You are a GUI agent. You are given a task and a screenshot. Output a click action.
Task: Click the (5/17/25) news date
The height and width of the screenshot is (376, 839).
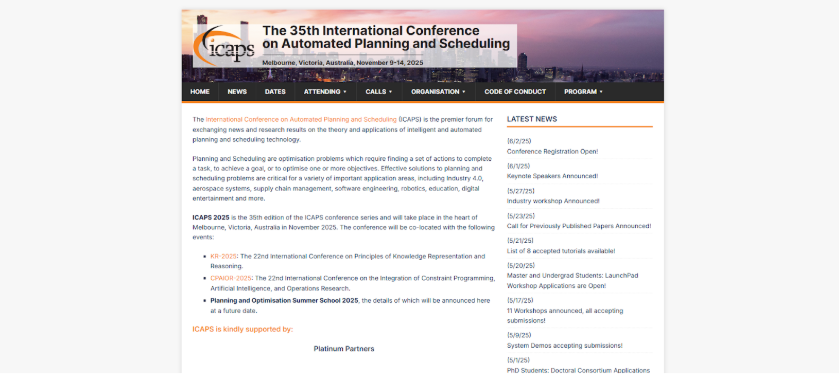tap(520, 301)
